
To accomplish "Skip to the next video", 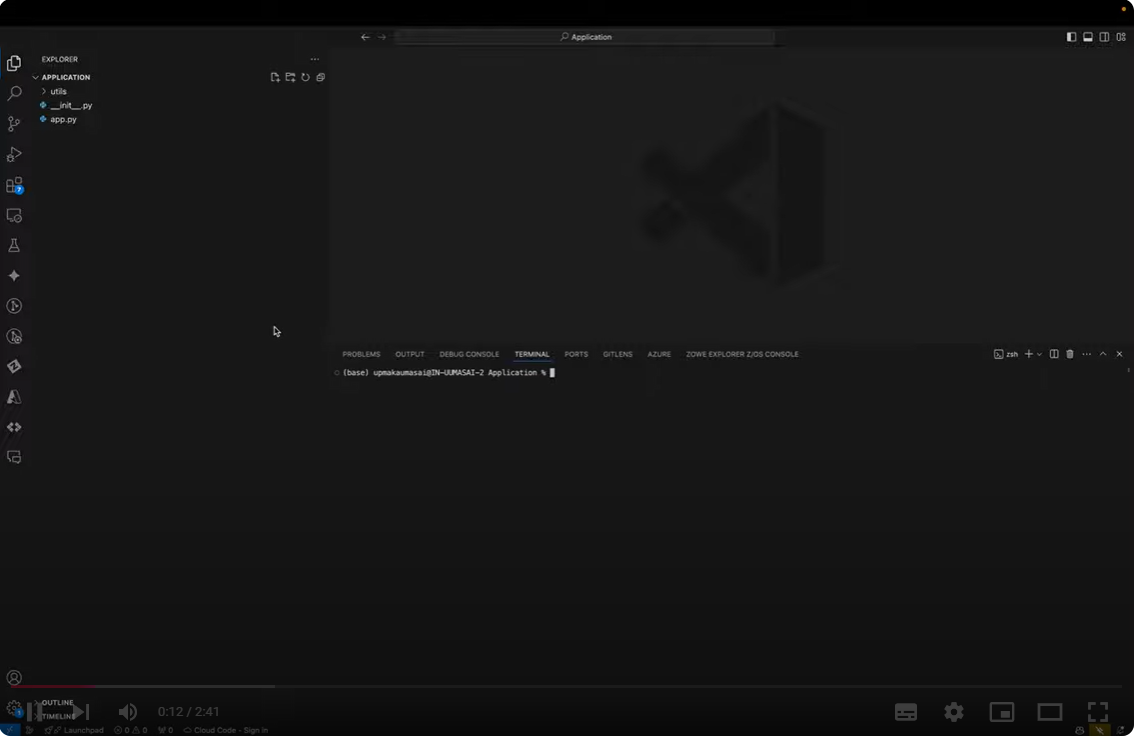I will point(80,712).
